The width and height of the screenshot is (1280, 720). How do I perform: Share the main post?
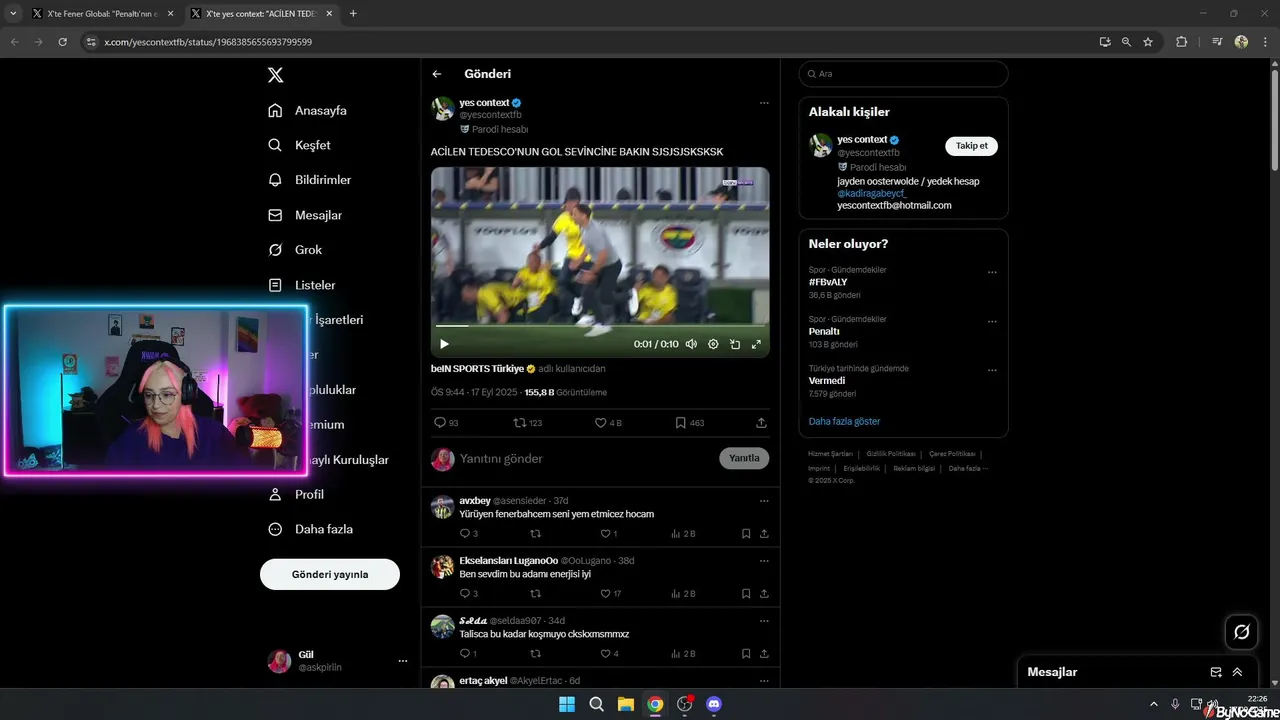click(761, 423)
